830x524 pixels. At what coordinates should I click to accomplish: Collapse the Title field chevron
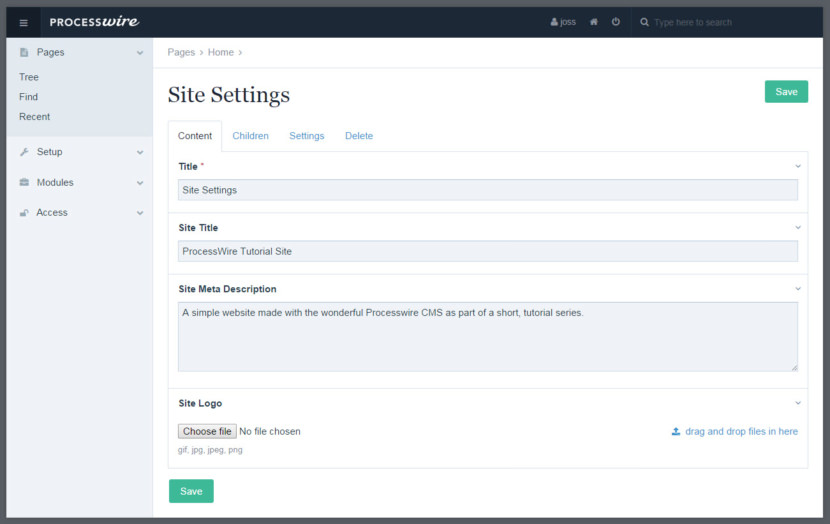coord(798,166)
